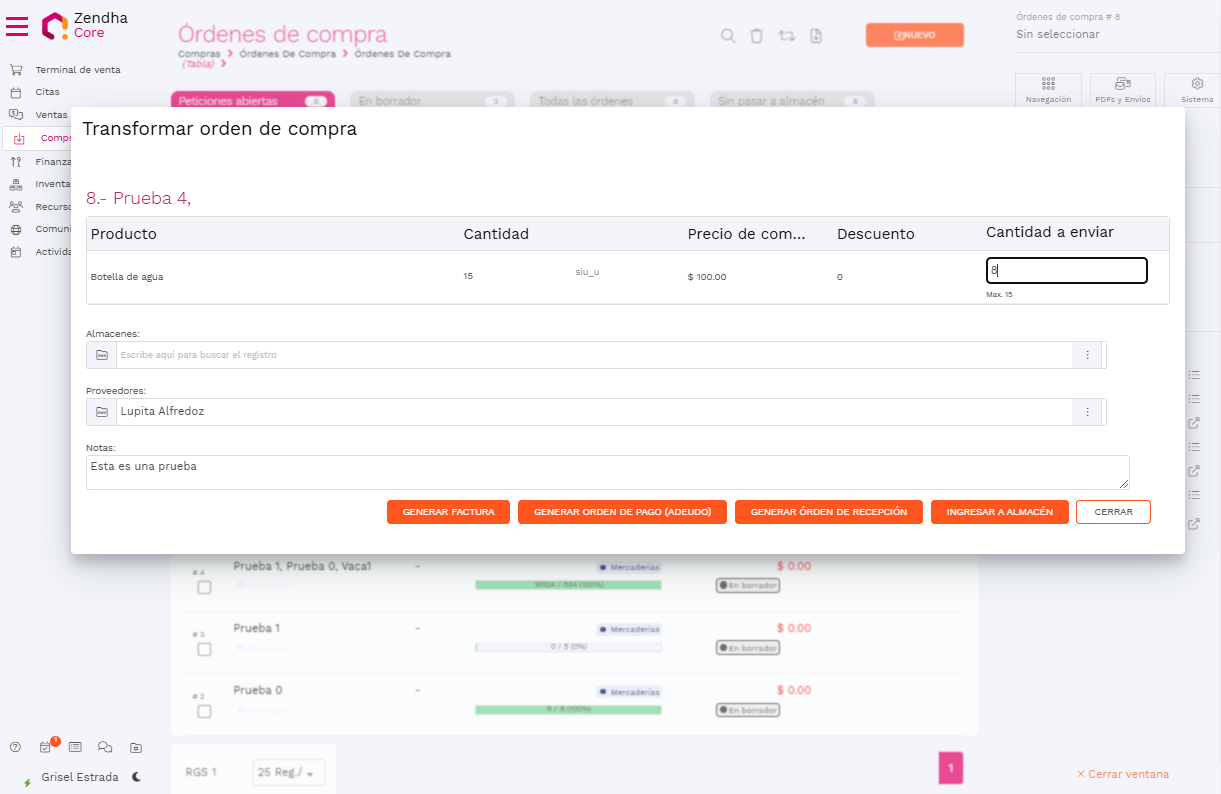The height and width of the screenshot is (794, 1221).
Task: Open the help question mark icon
Action: pos(15,747)
